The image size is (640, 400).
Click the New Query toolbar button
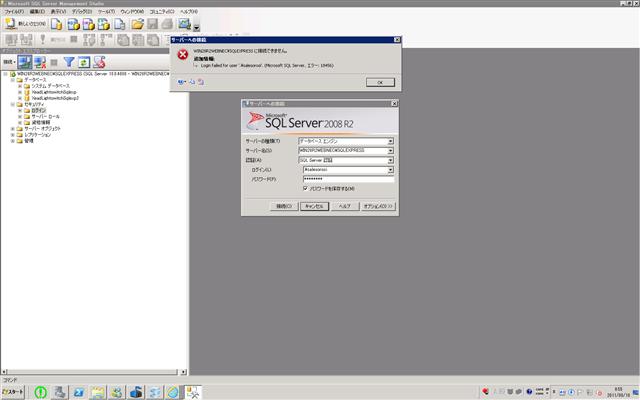(22, 24)
